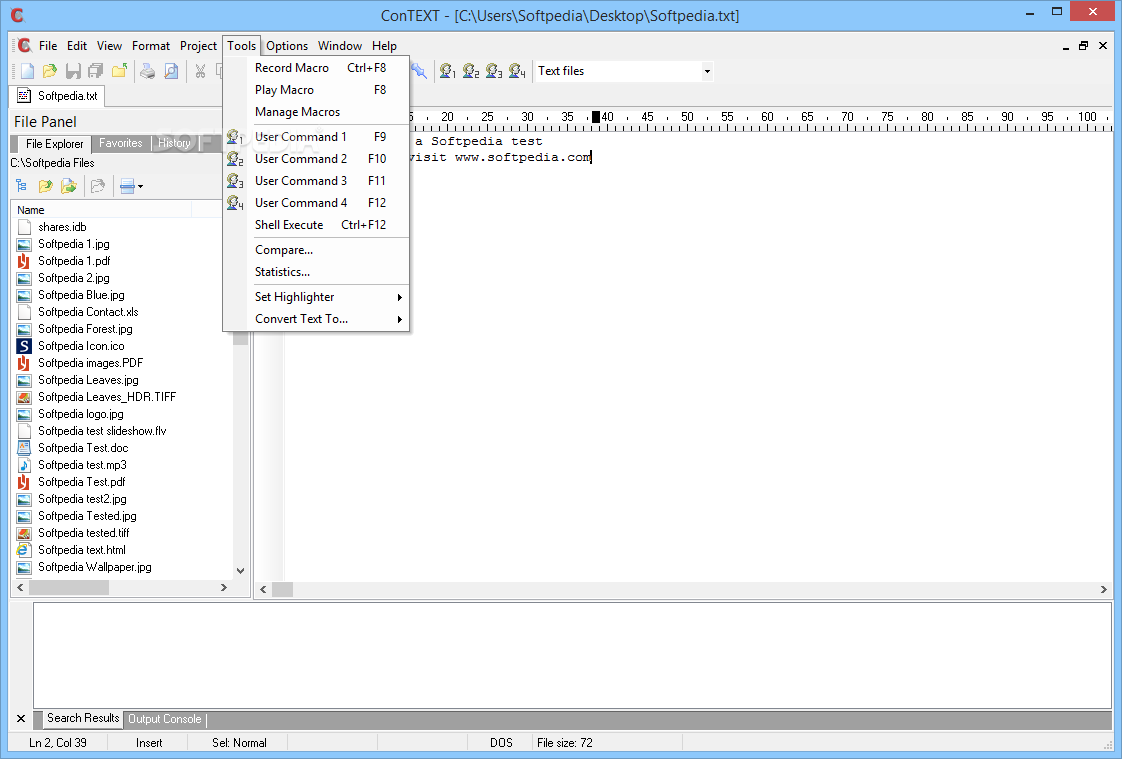Click the ConTEXT application logo in menu bar

(24, 46)
